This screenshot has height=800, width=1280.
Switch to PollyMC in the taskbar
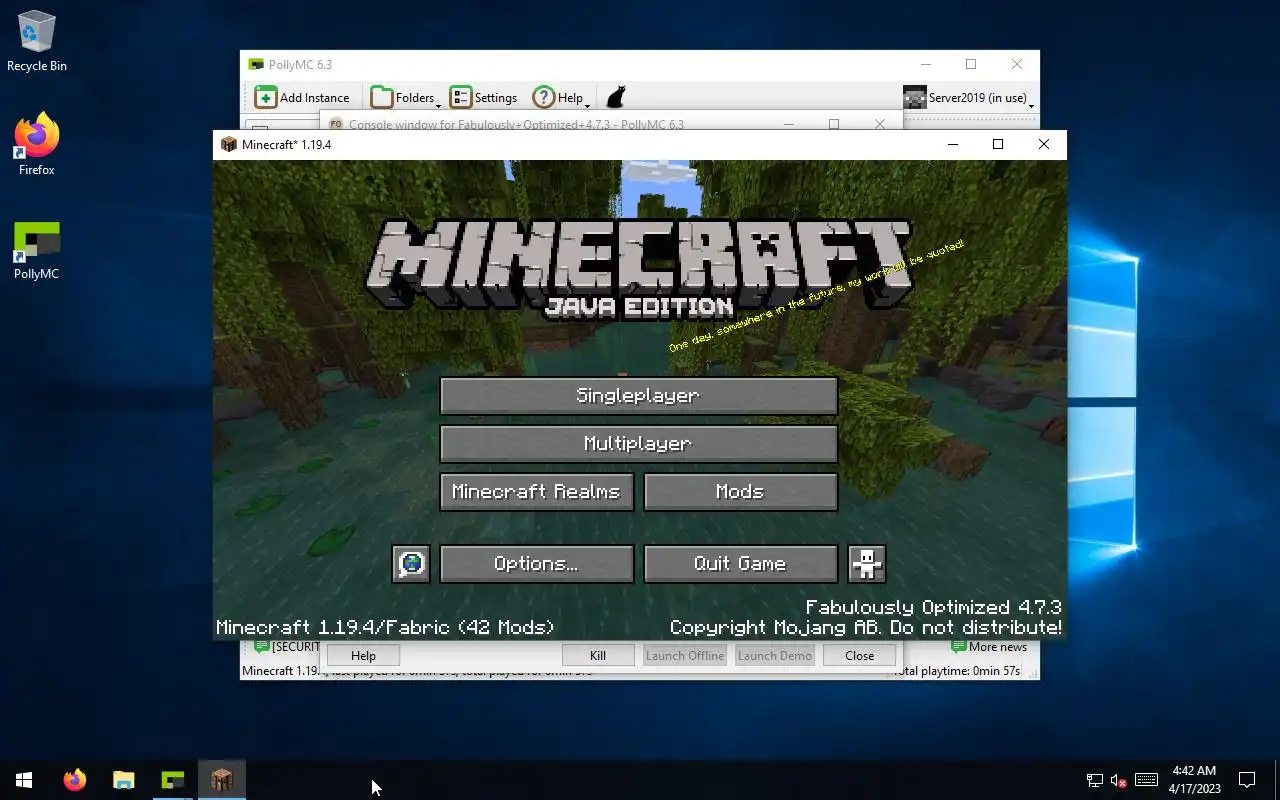173,780
